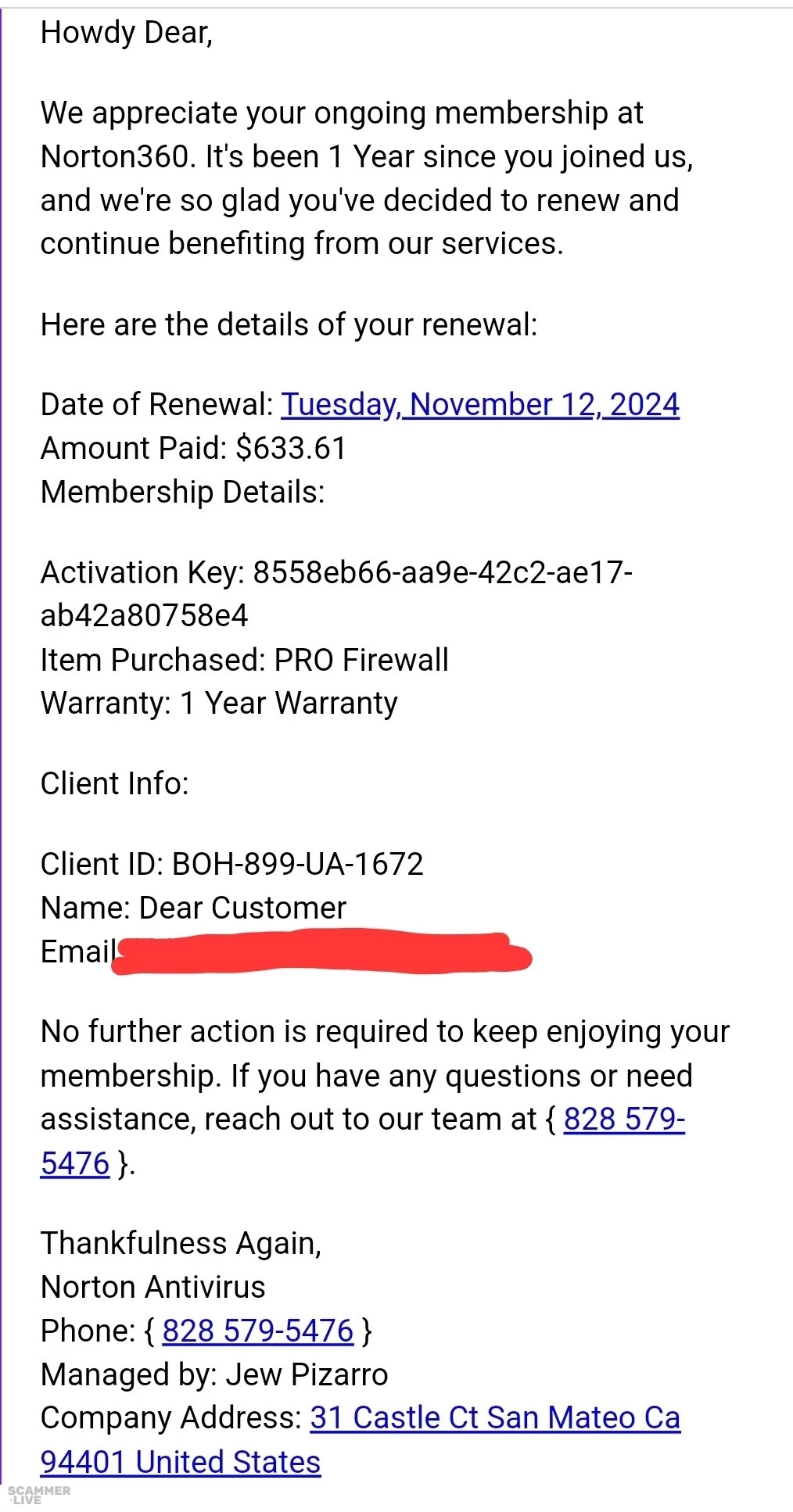Click the "Warranty: 1 Year Warranty" line
793x1512 pixels.
(218, 704)
